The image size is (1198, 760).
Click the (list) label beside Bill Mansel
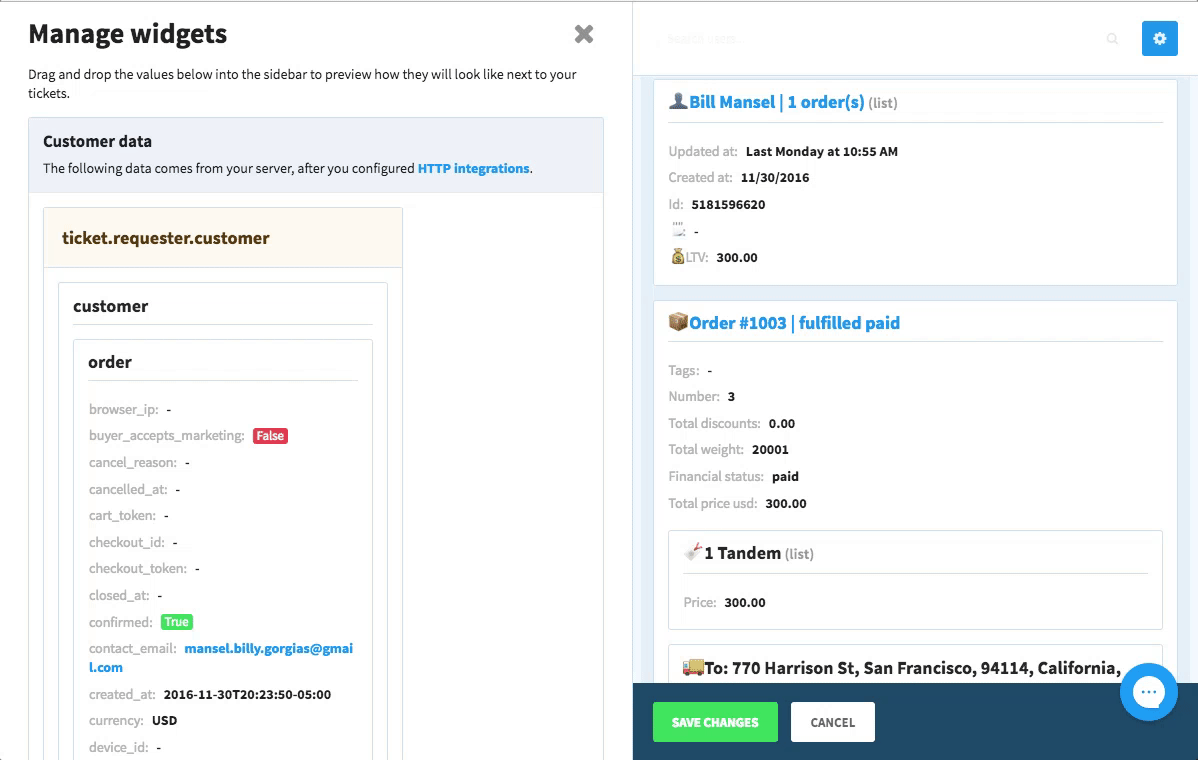(x=882, y=103)
